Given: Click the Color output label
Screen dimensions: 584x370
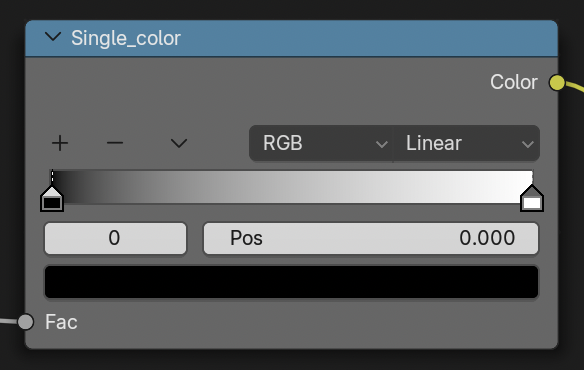Looking at the screenshot, I should pos(514,82).
